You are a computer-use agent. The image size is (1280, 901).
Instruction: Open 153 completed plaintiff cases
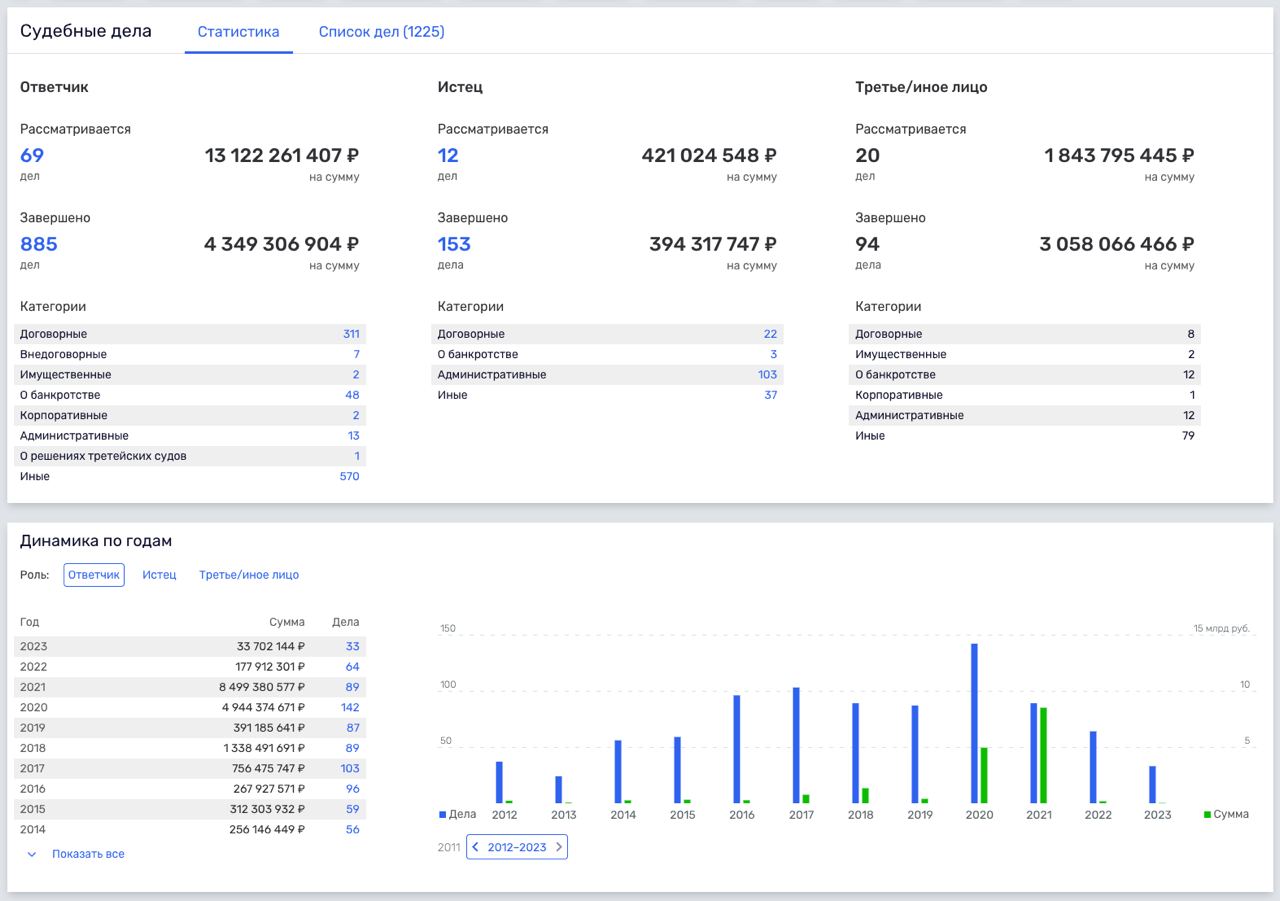tap(454, 244)
